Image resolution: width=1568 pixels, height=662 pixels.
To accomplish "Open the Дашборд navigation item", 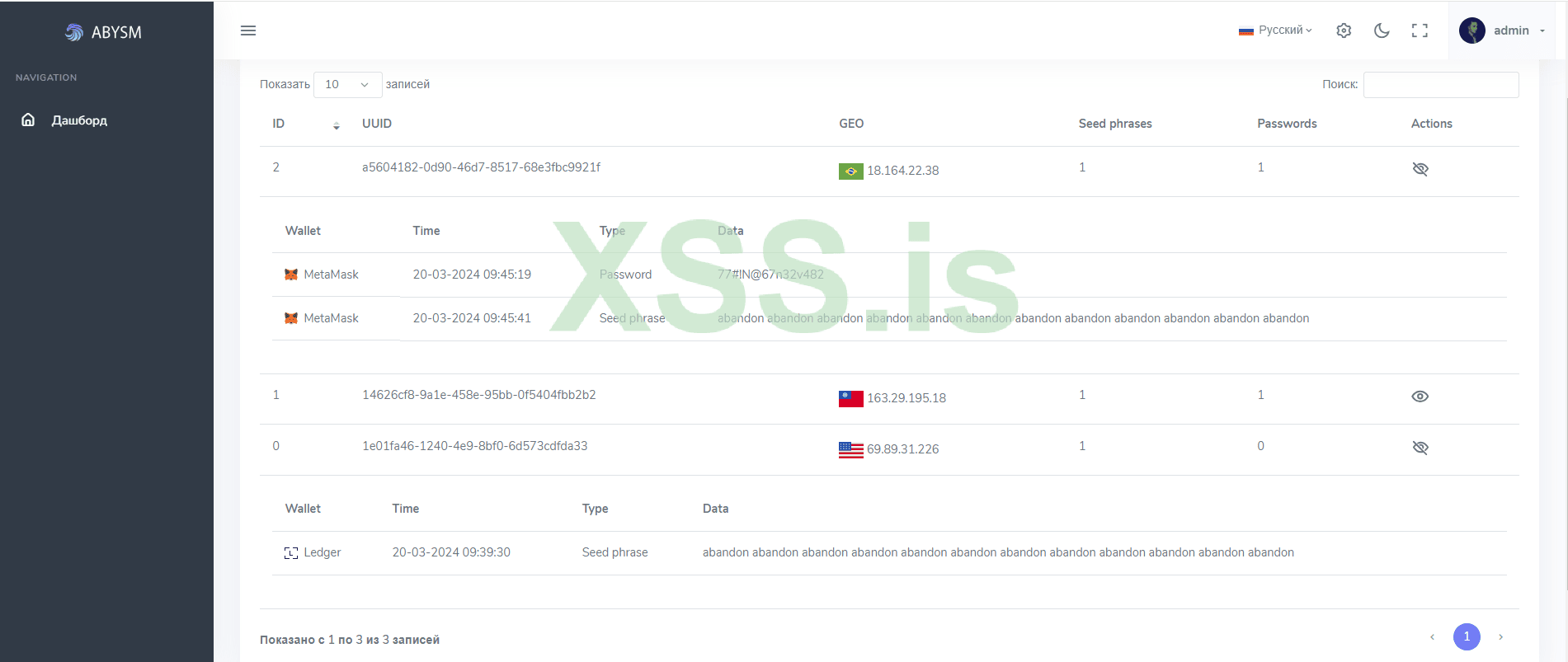I will (79, 120).
